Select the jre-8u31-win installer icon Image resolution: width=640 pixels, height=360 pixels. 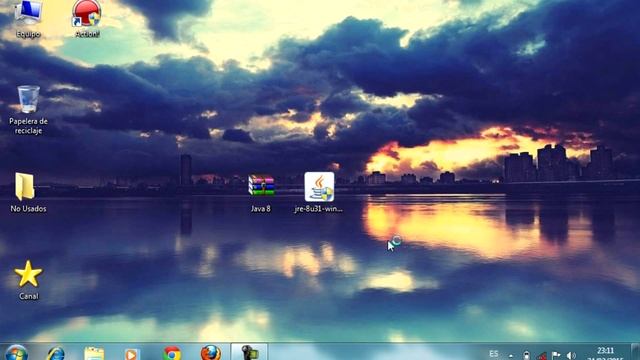(319, 193)
